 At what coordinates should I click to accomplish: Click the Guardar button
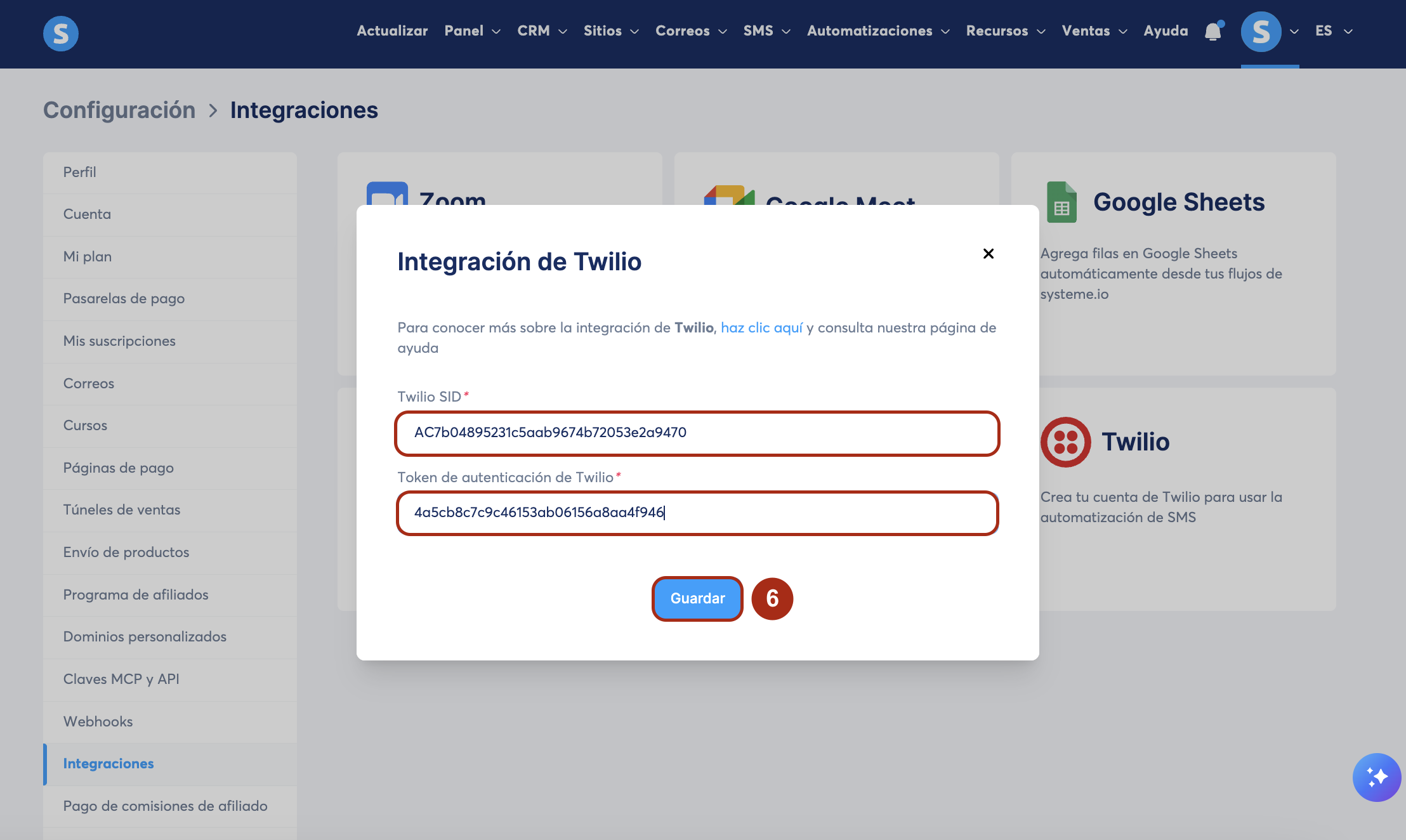click(697, 598)
